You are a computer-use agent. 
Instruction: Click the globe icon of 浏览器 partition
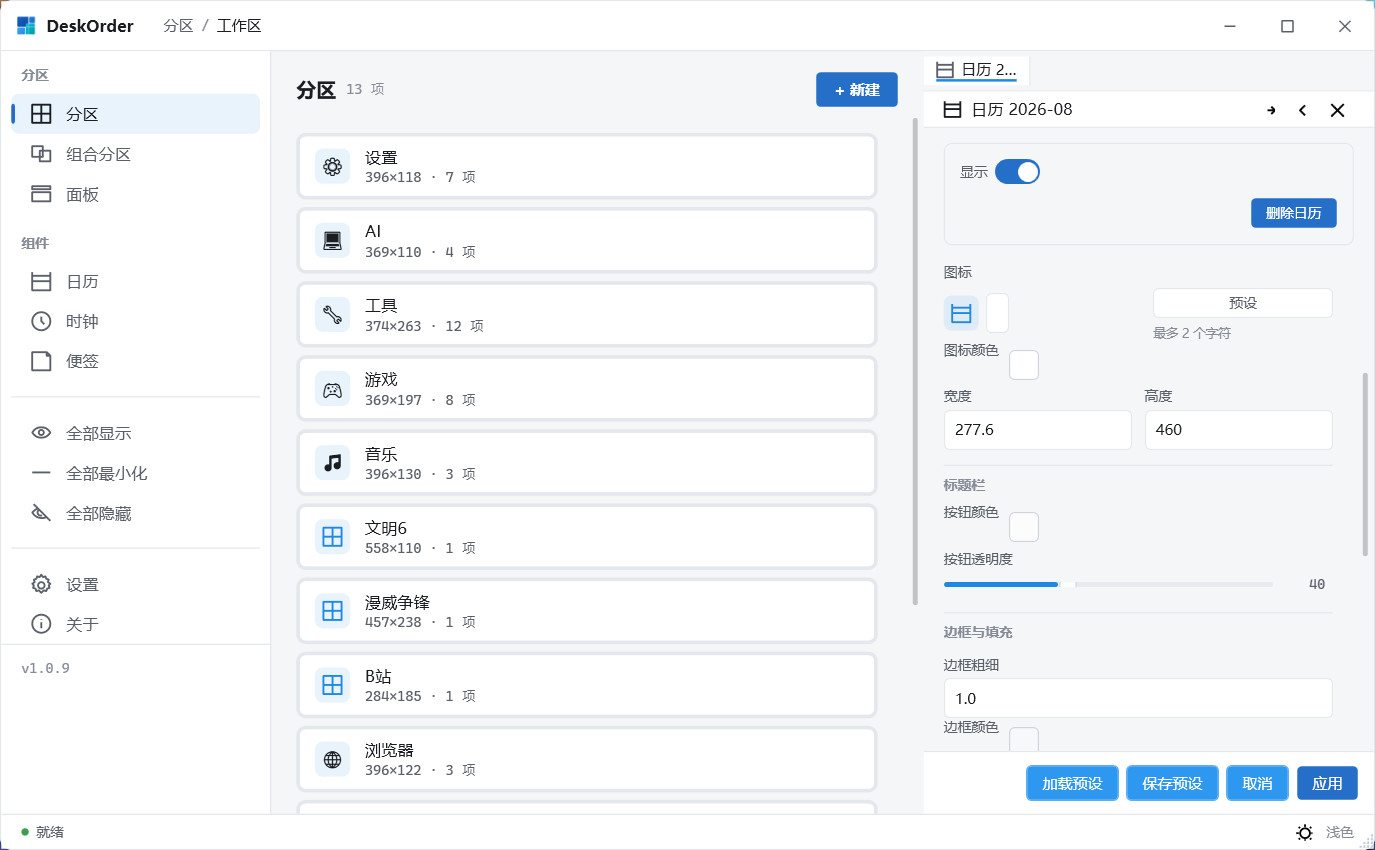[x=333, y=759]
